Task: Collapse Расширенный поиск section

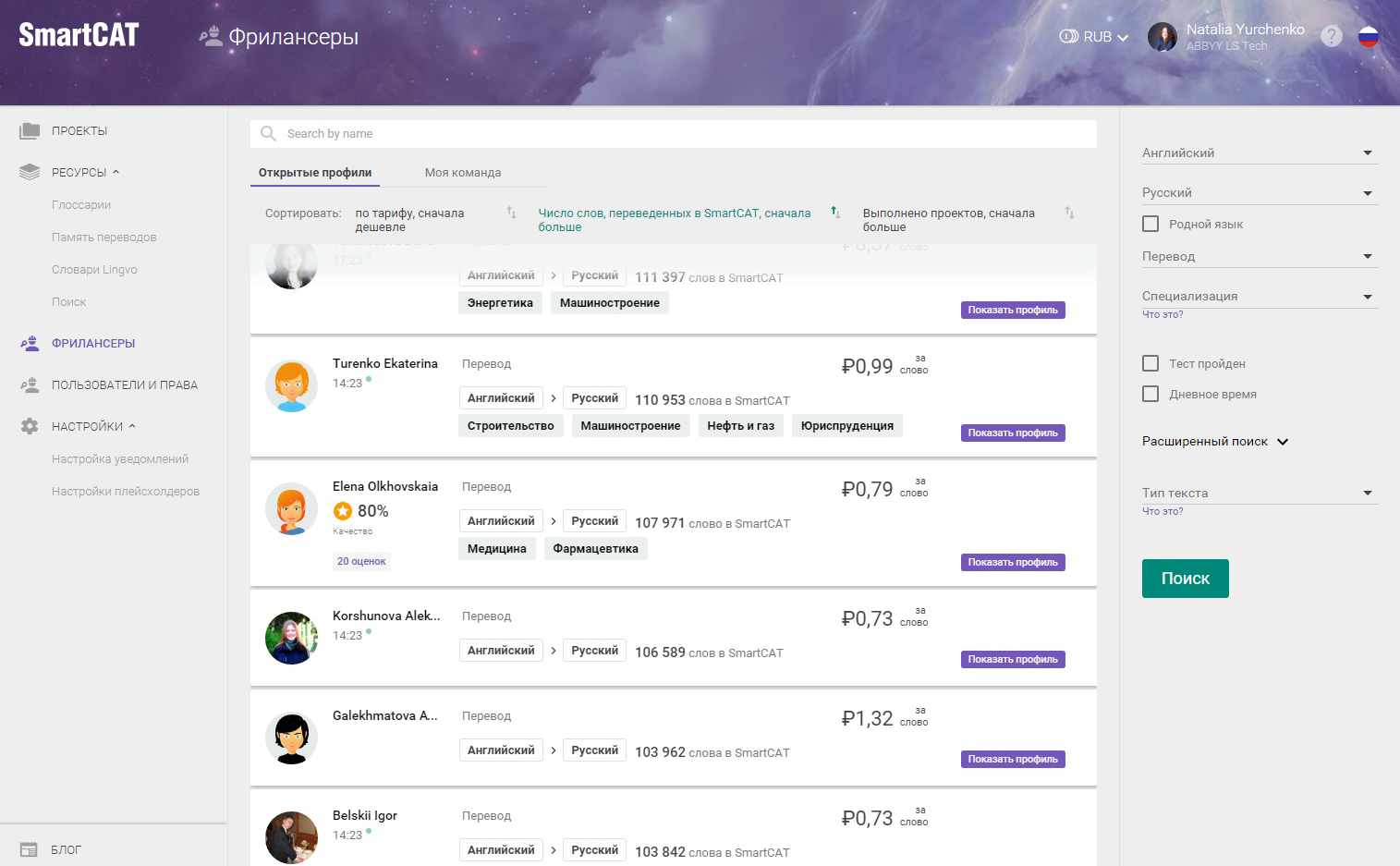Action: pos(1215,442)
